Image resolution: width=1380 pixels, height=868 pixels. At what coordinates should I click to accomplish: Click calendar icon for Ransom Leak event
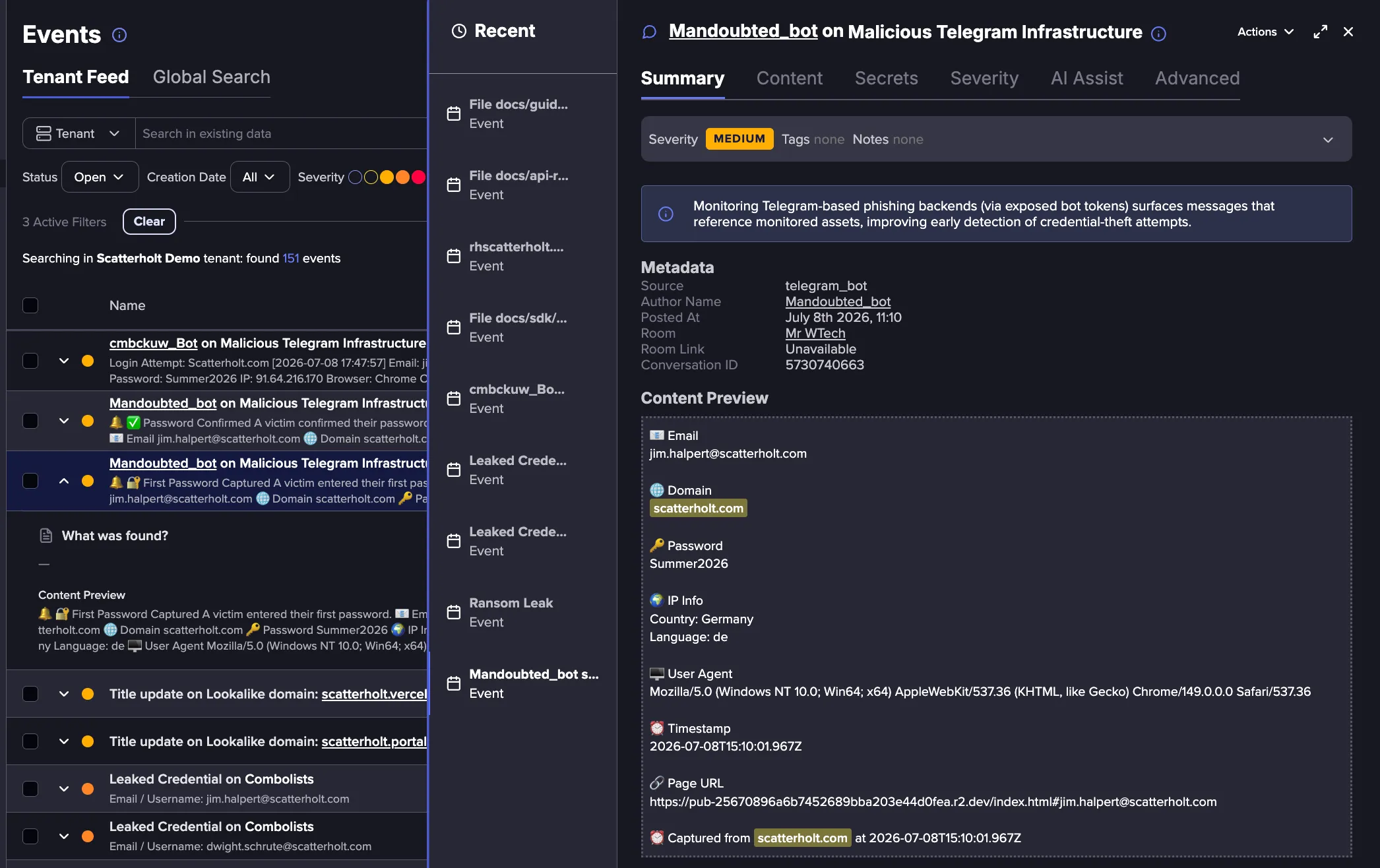[x=454, y=612]
